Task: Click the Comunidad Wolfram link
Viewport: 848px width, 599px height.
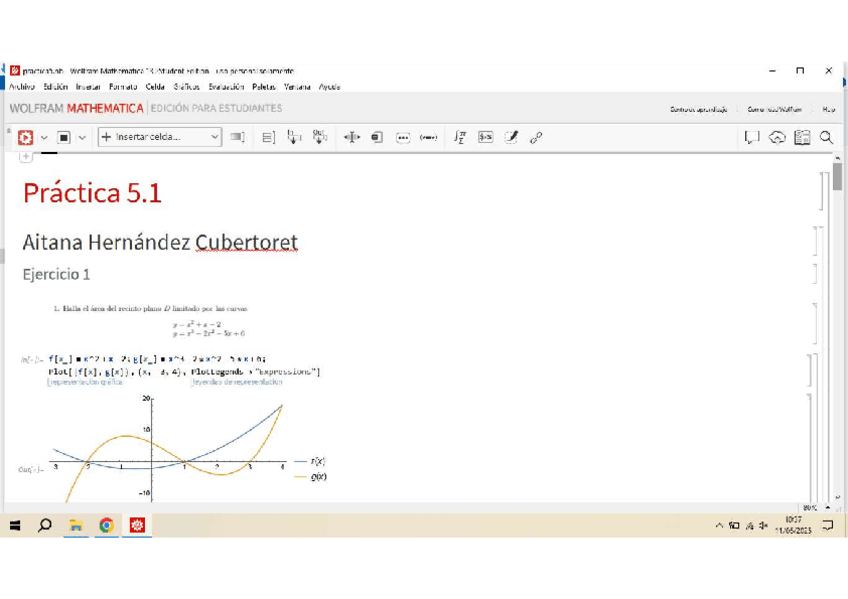Action: pyautogui.click(x=775, y=109)
